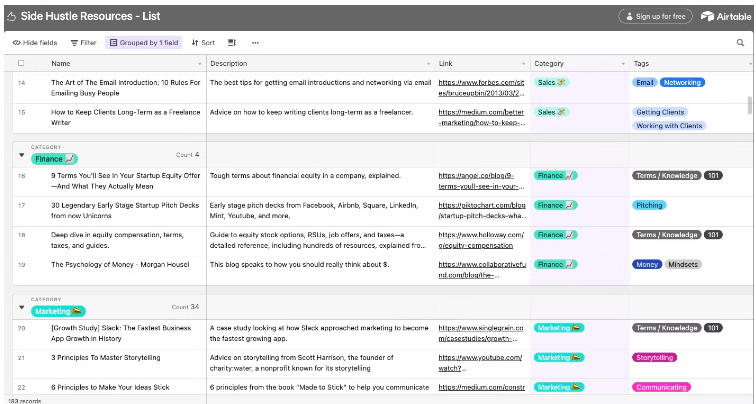
Task: Open the search magnifier icon
Action: (x=740, y=42)
